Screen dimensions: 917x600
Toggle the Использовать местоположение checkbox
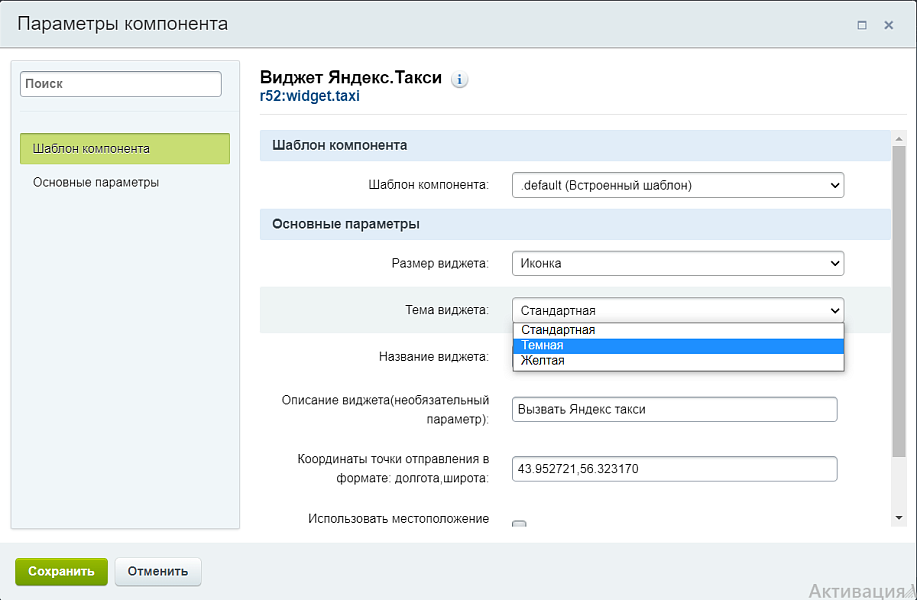coord(519,523)
